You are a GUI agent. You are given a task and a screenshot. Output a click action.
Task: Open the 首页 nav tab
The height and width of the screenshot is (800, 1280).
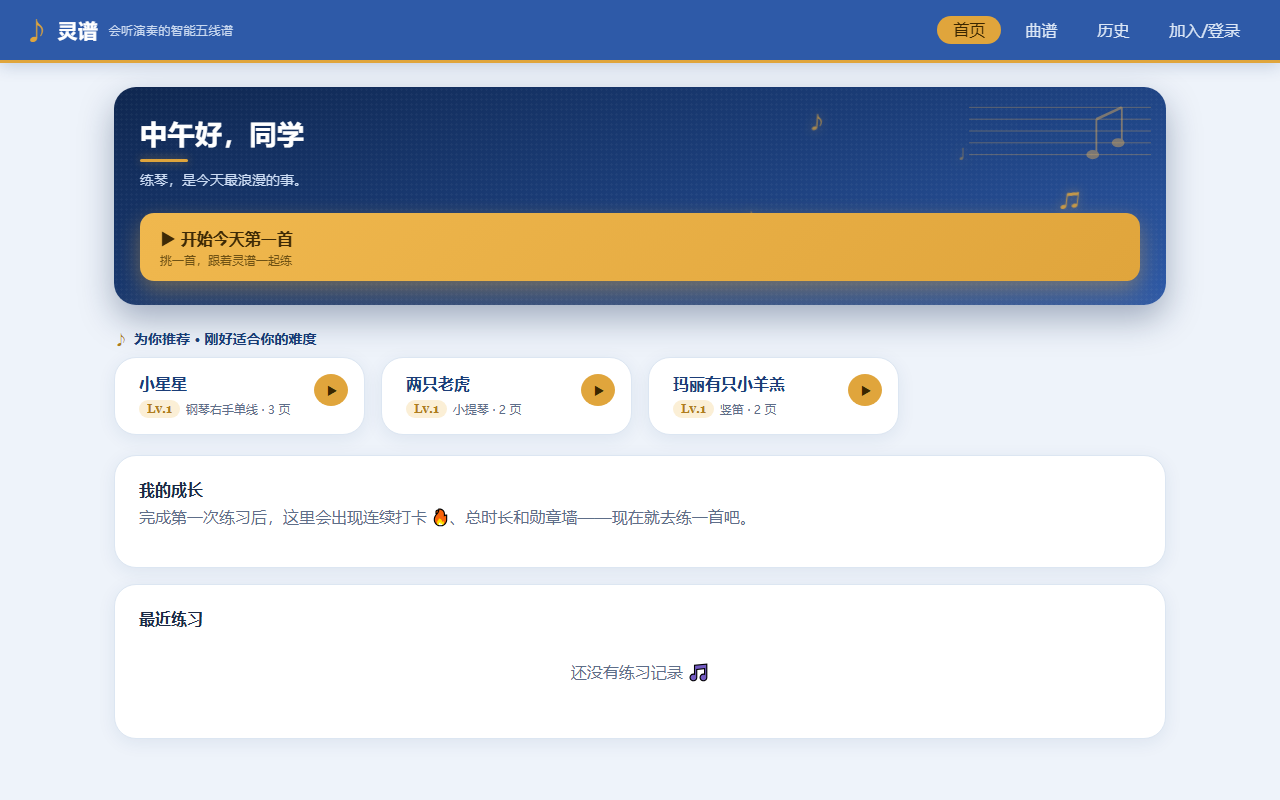point(969,30)
